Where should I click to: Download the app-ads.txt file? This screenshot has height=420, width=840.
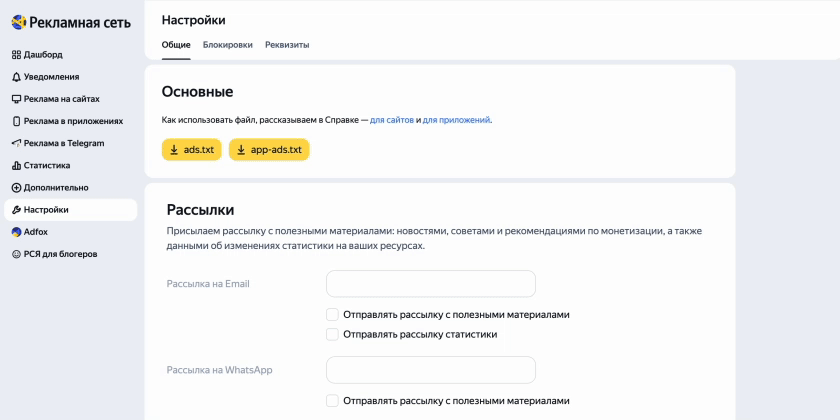[269, 150]
